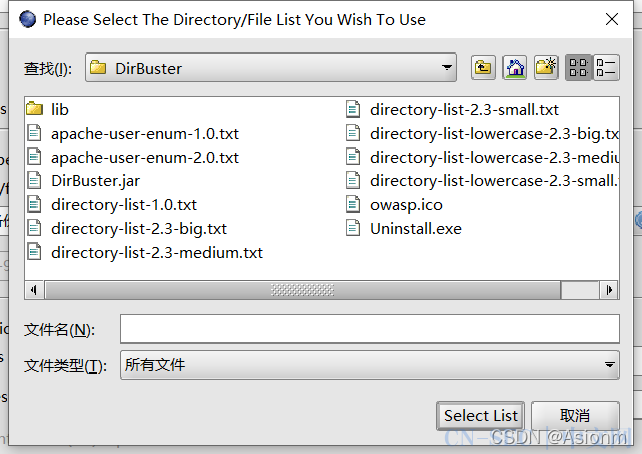This screenshot has width=642, height=454.
Task: Pick the owasp.ico file
Action: [405, 205]
